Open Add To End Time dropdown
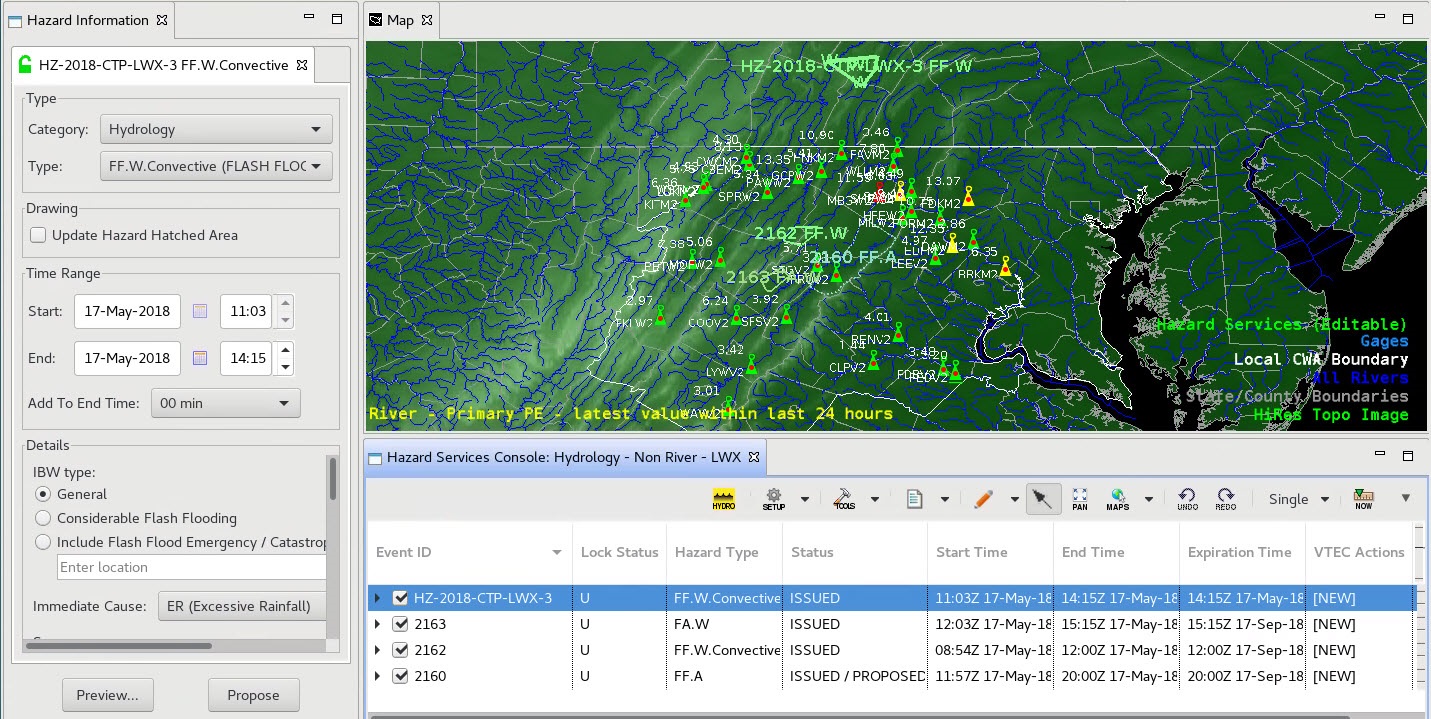The height and width of the screenshot is (719, 1431). tap(225, 403)
